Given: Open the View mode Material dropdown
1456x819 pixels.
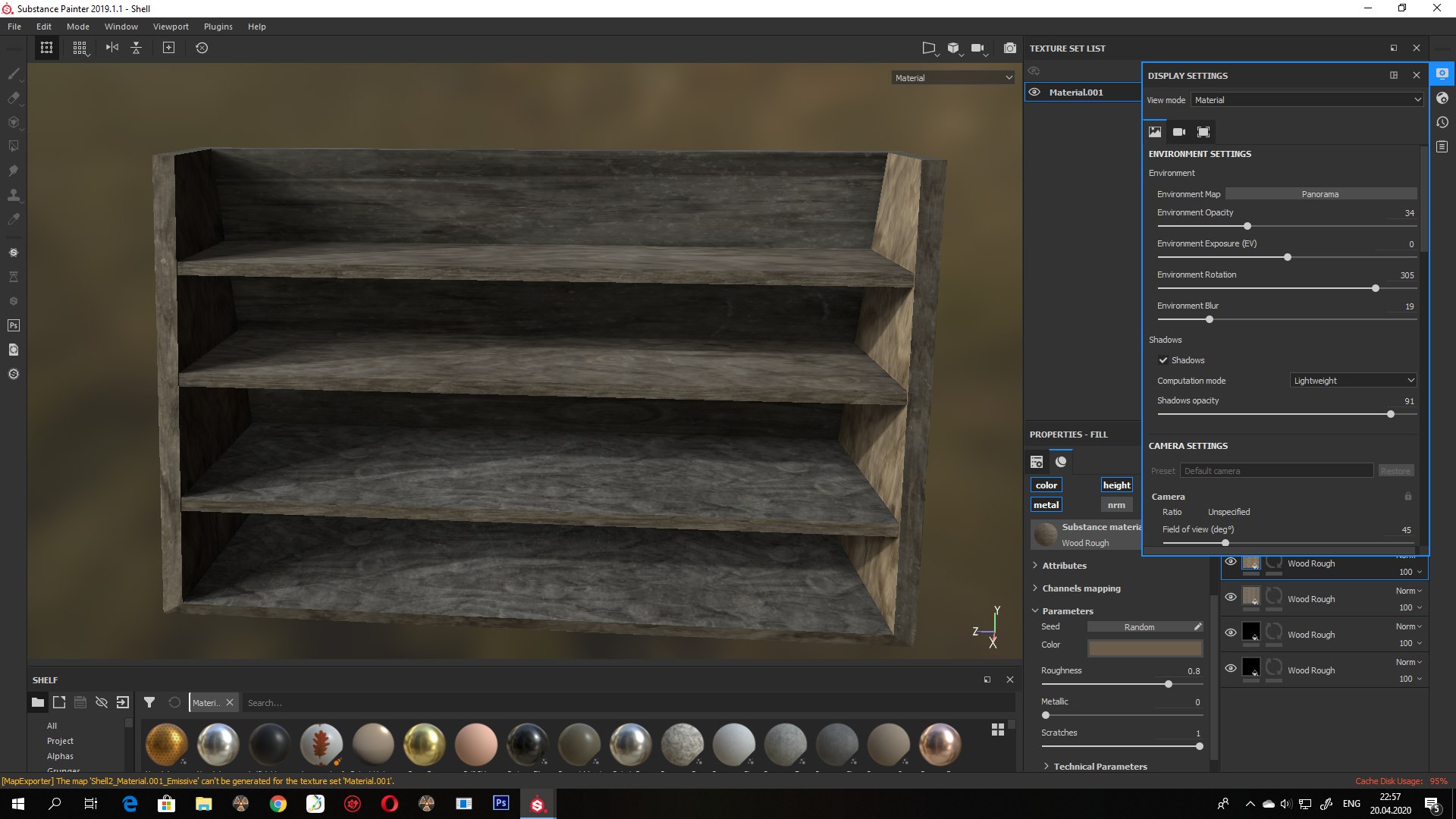Looking at the screenshot, I should 1307,100.
